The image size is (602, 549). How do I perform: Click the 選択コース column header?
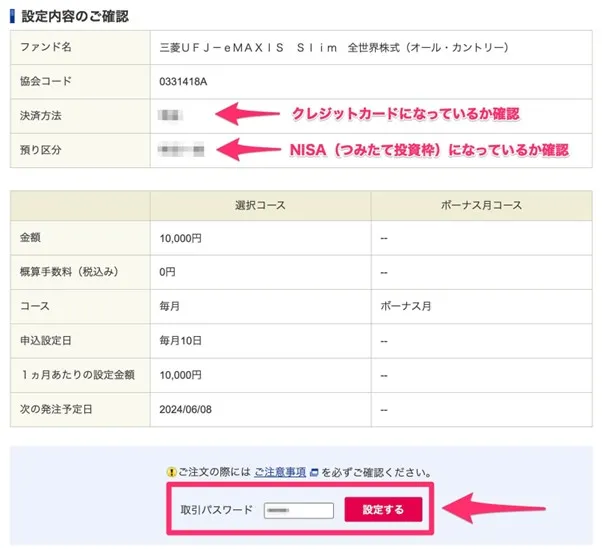260,205
